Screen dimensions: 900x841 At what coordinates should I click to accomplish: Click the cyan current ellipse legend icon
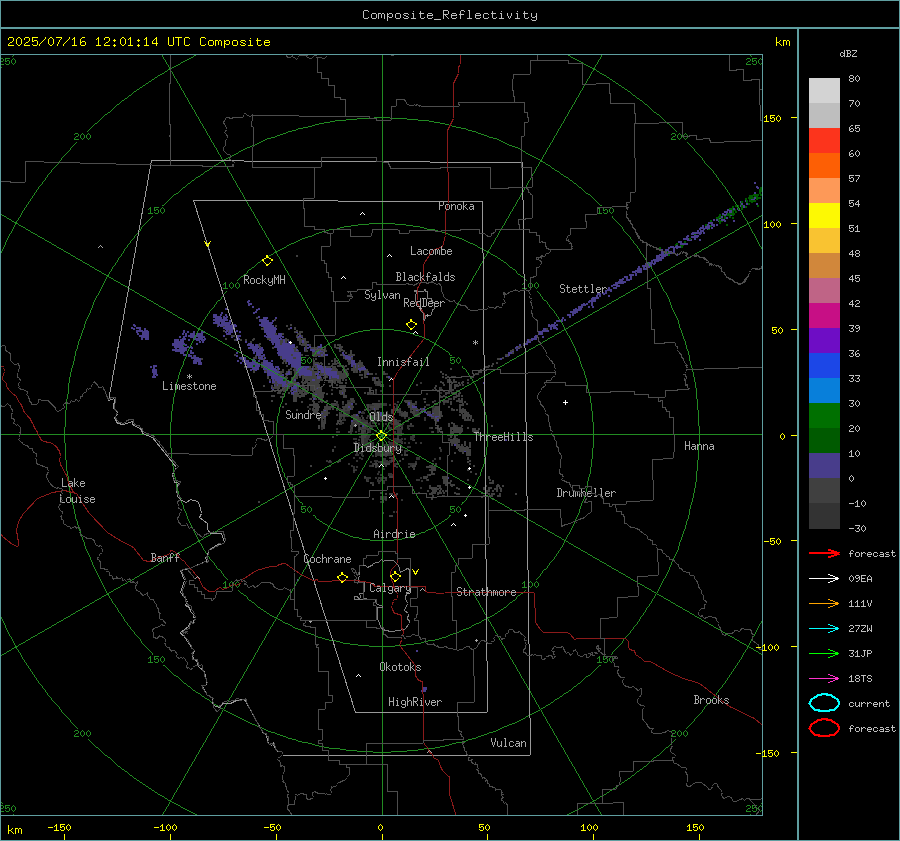824,703
